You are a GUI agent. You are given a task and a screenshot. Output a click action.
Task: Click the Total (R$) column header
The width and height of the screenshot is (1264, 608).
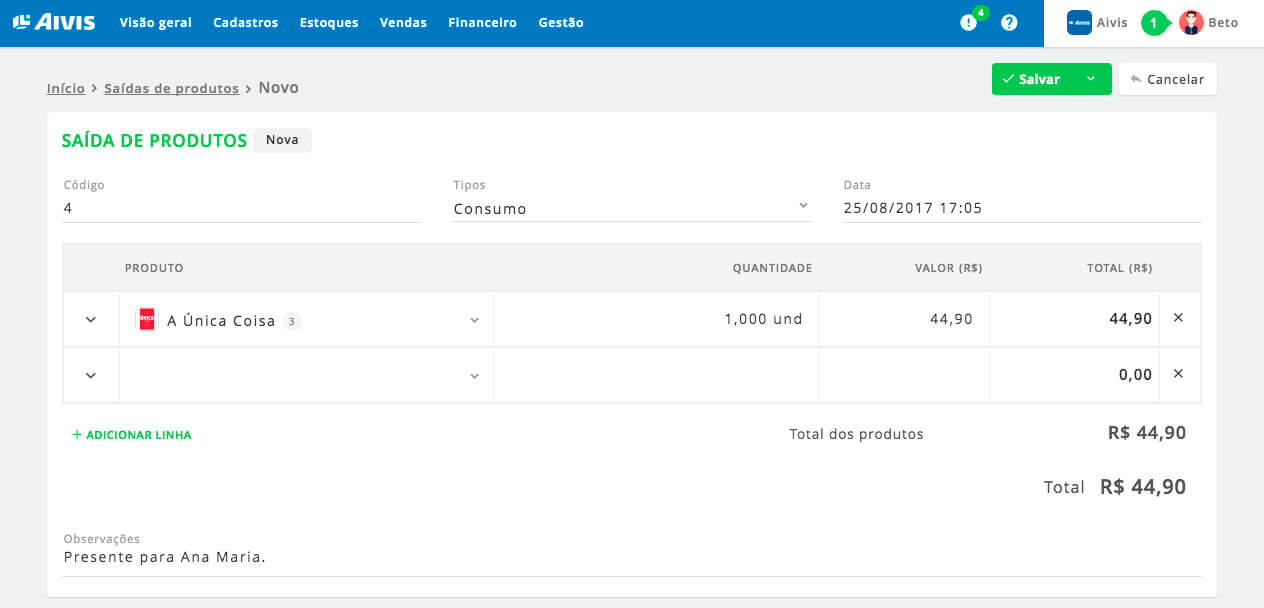1119,268
